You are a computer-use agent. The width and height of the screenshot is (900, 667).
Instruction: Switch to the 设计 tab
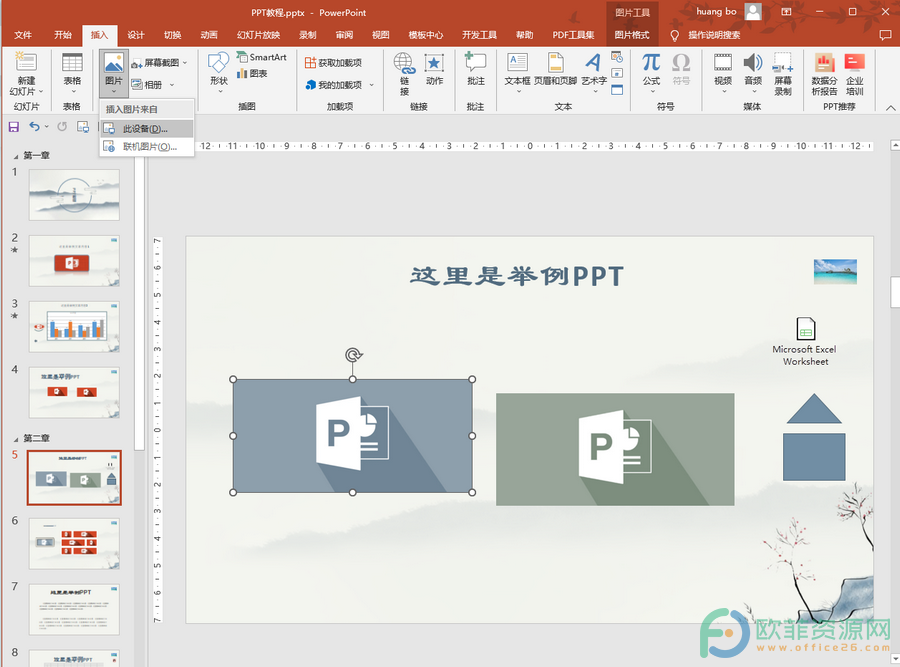[135, 35]
